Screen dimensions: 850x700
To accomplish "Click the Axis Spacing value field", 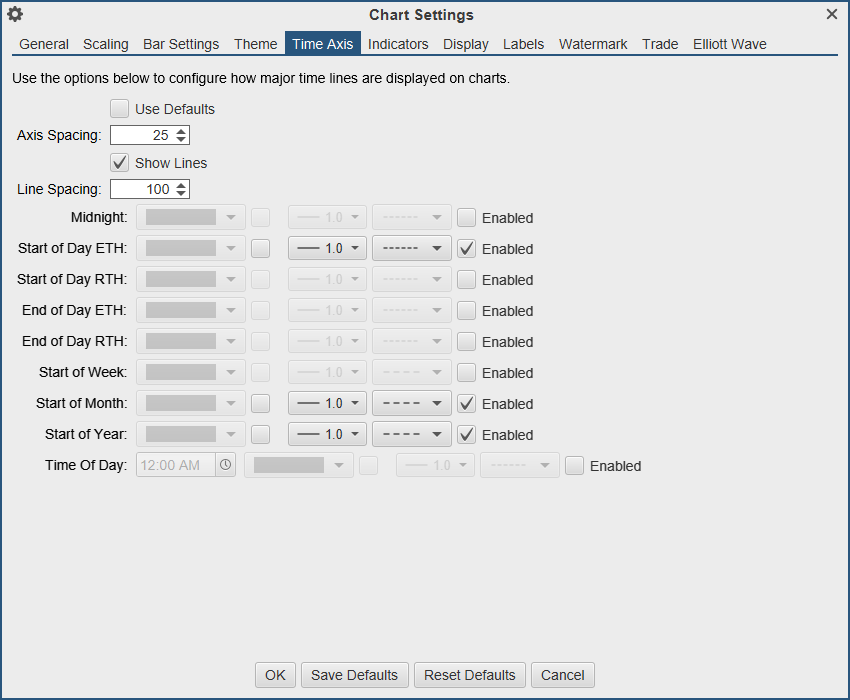I will (142, 135).
